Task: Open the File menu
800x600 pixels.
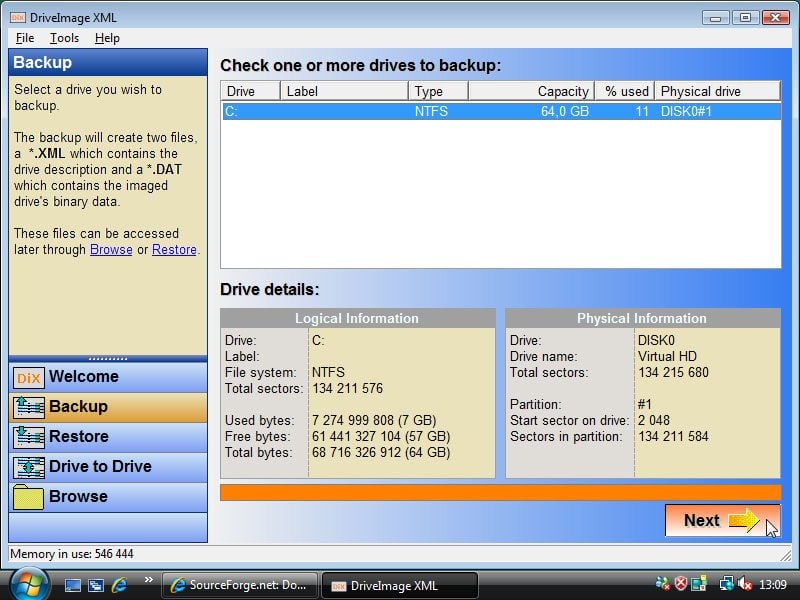Action: pyautogui.click(x=25, y=38)
